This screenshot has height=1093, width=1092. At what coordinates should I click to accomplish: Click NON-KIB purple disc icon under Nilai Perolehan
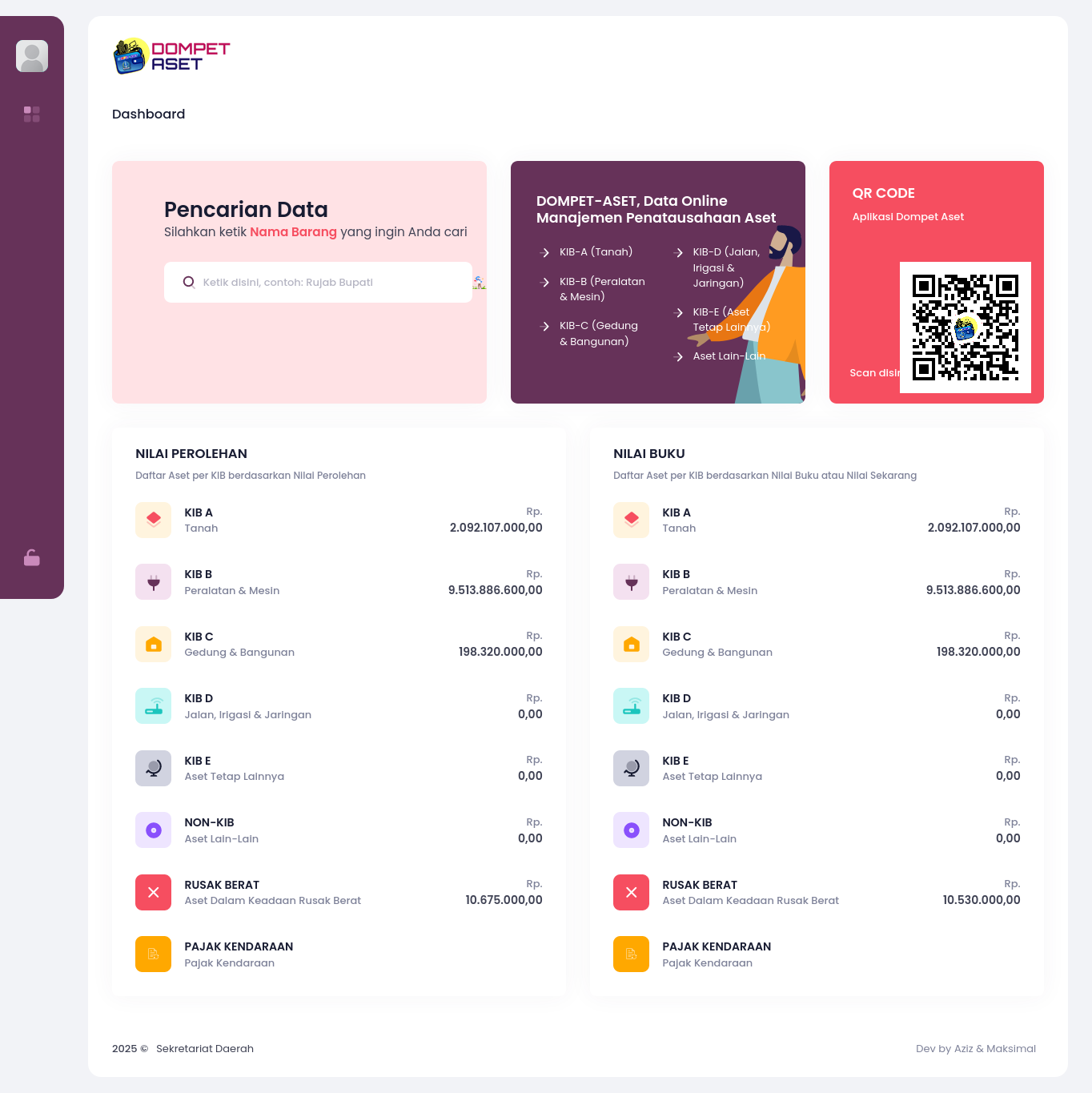point(154,830)
